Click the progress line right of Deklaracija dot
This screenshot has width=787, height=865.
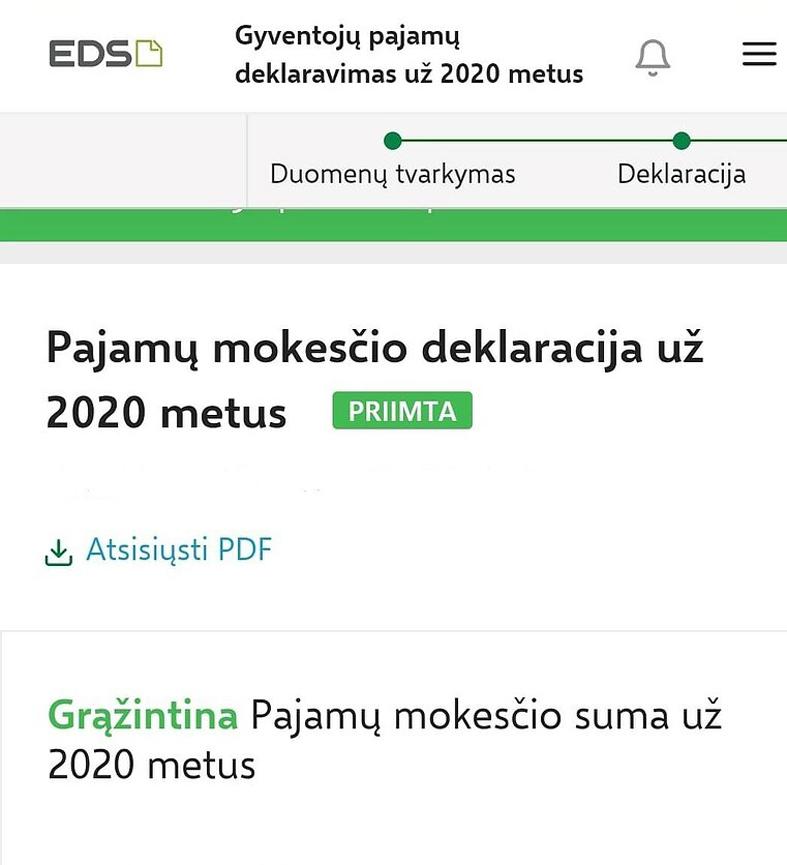tap(740, 140)
